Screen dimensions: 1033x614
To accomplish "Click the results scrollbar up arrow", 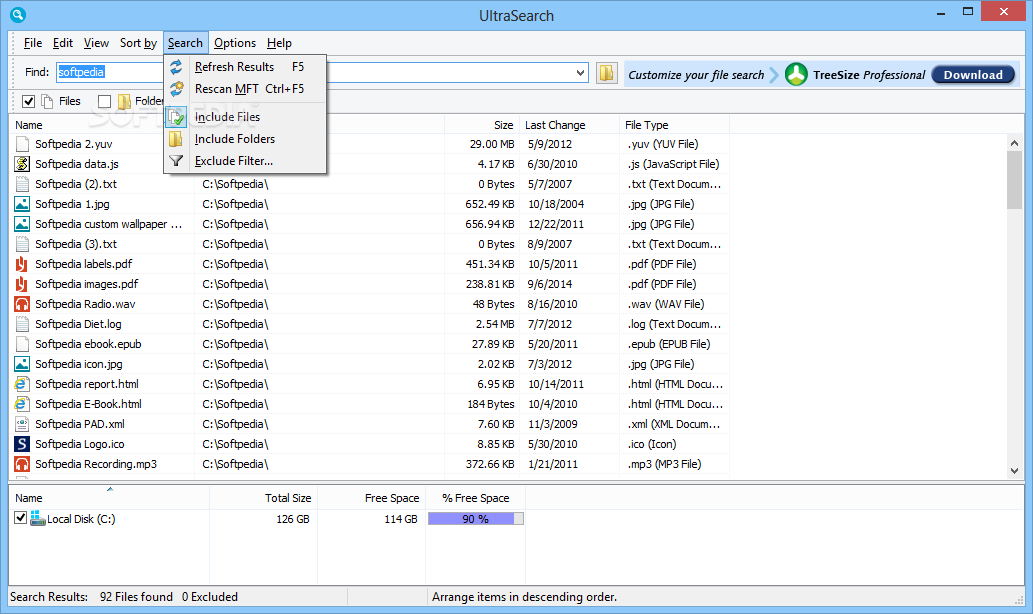I will [x=1014, y=143].
